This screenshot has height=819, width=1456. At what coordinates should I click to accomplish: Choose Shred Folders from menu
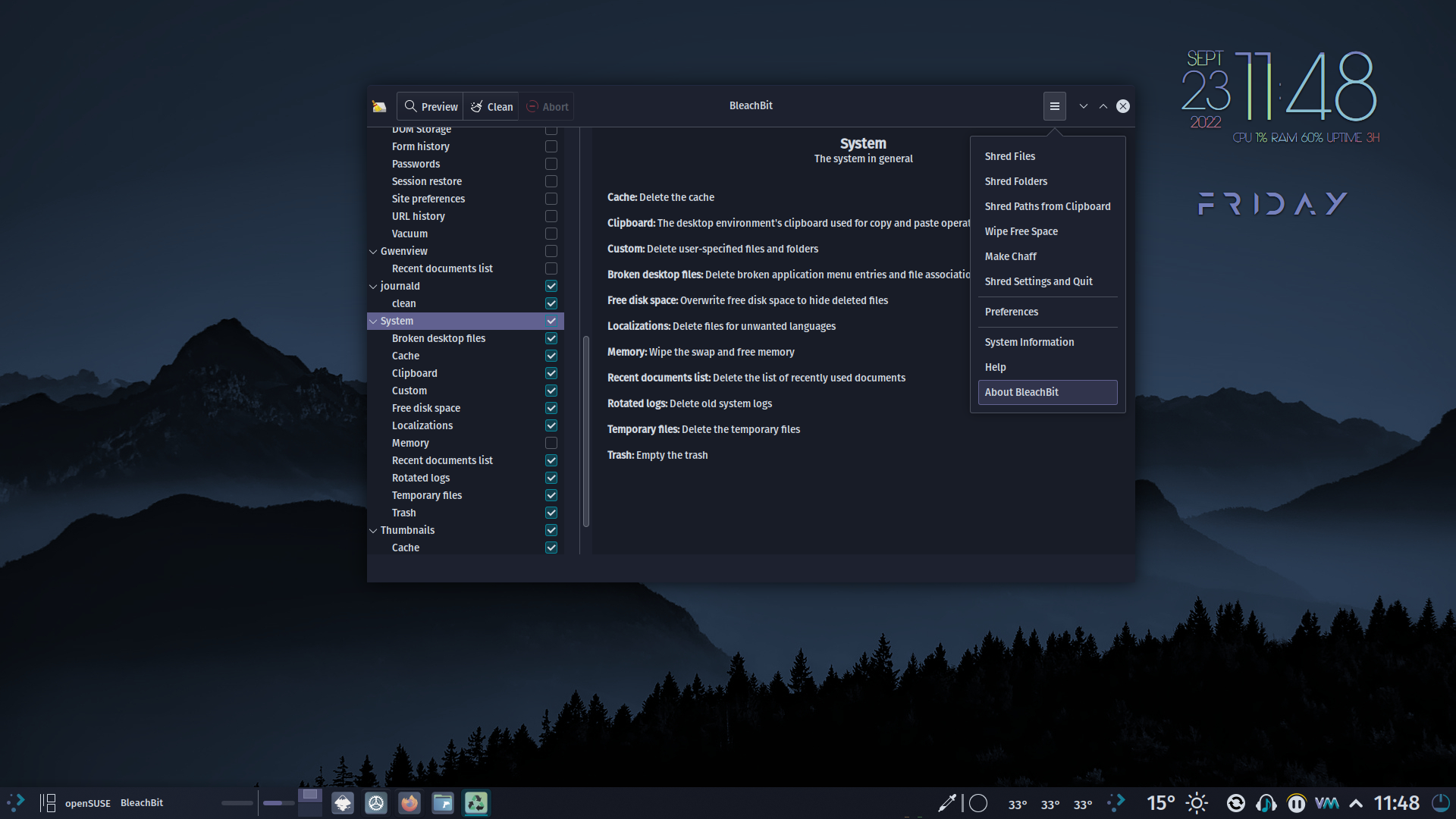[1047, 181]
